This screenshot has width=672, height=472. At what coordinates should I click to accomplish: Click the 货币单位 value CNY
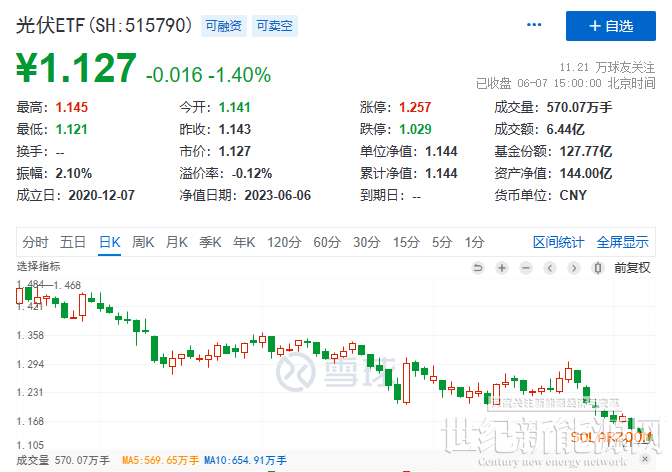(573, 195)
